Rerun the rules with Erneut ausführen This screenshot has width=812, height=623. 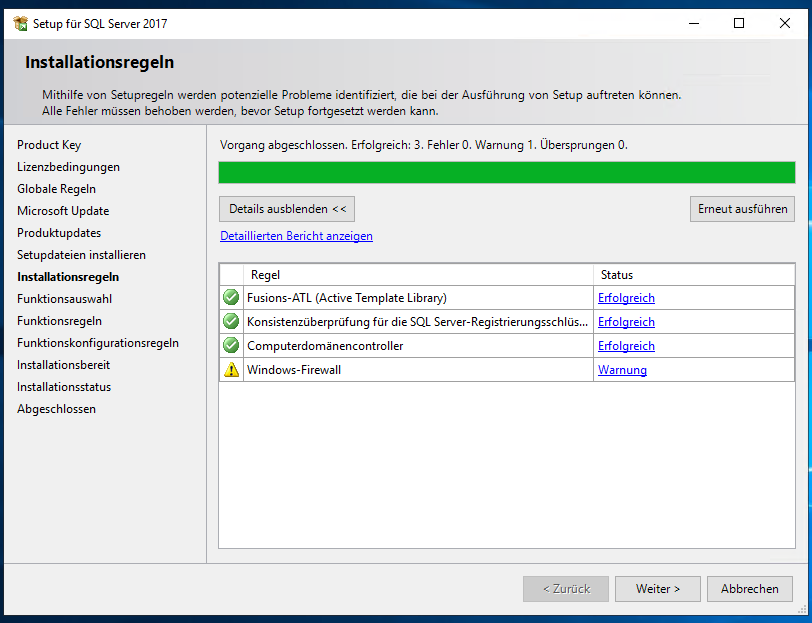click(742, 209)
